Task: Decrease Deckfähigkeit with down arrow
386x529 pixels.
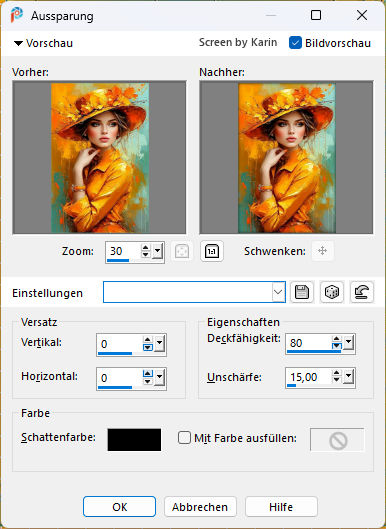Action: (x=337, y=347)
